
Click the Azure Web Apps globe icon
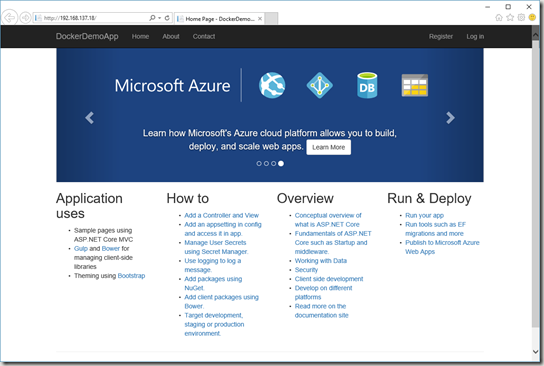point(272,85)
